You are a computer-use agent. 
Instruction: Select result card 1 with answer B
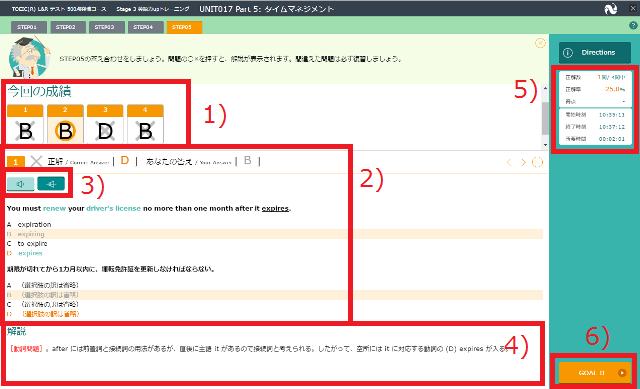(25, 124)
